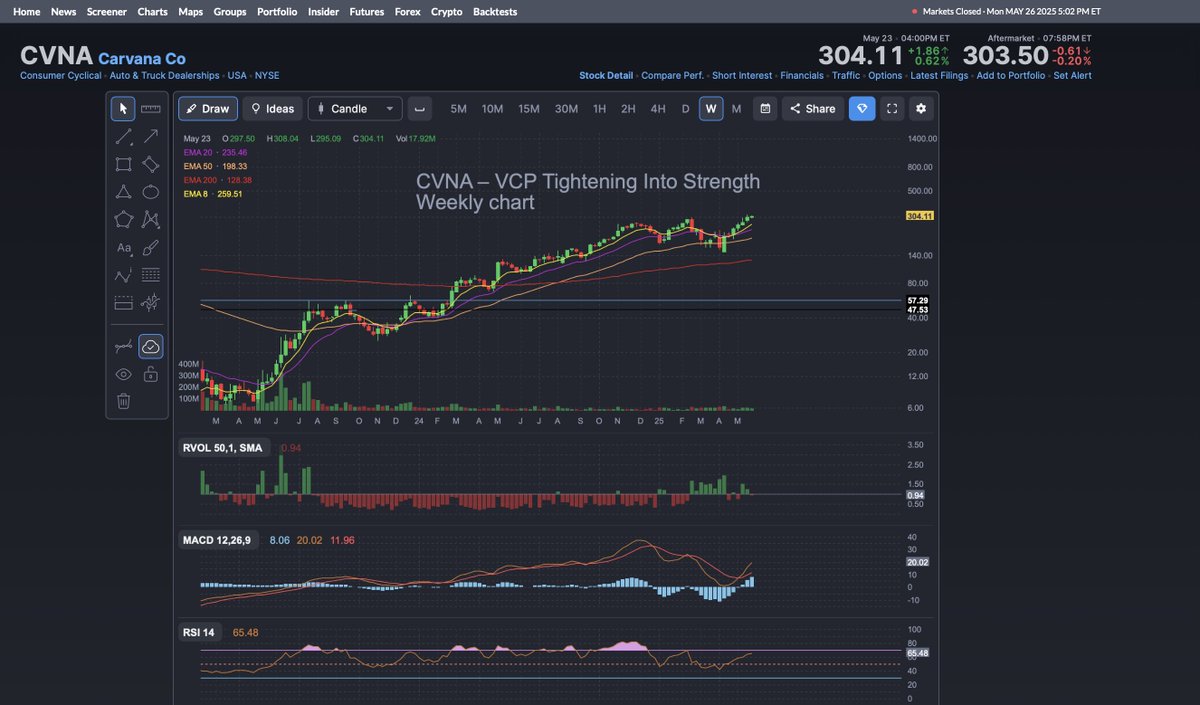Open the Ideas dropdown

pyautogui.click(x=272, y=108)
